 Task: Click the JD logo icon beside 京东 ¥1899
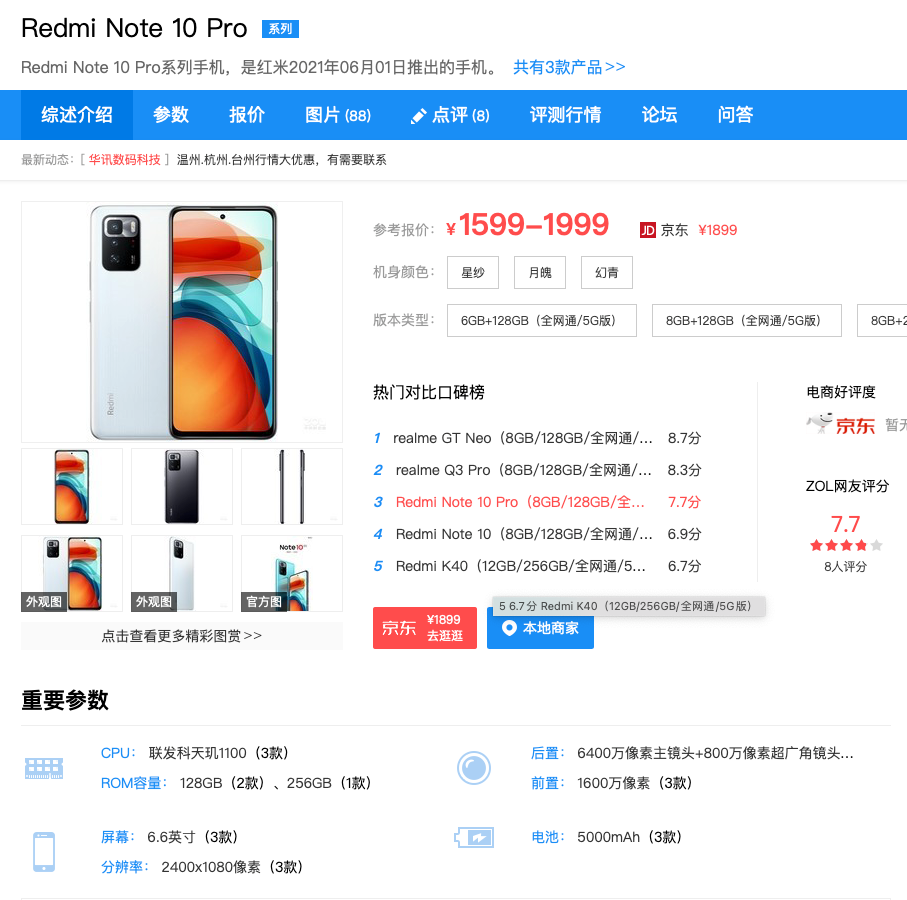(x=647, y=230)
